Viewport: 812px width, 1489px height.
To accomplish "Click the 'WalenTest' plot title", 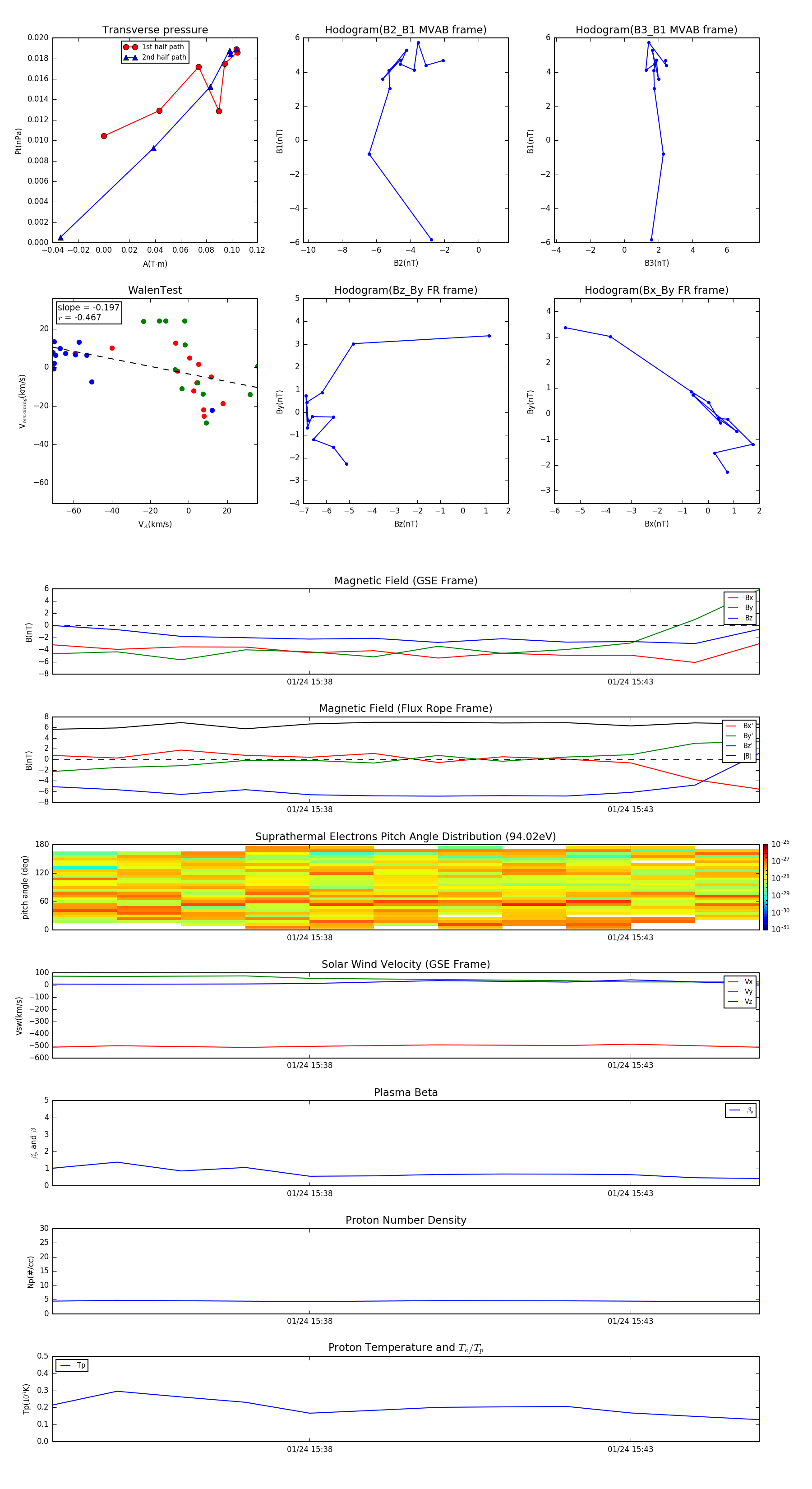I will pyautogui.click(x=155, y=290).
